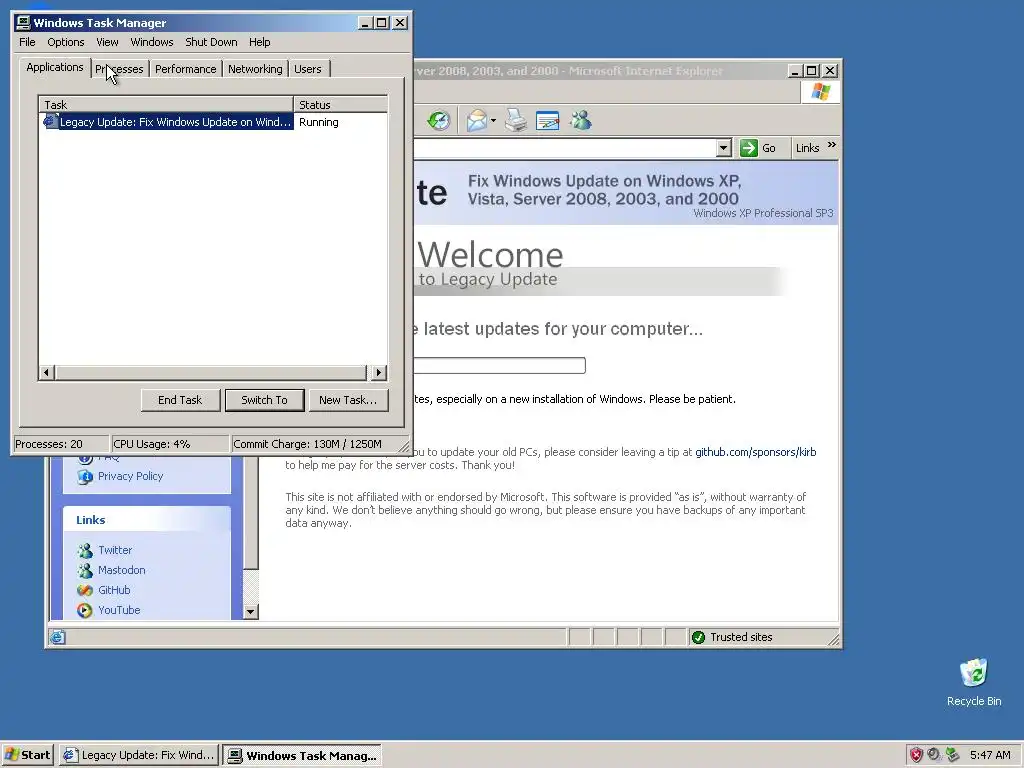Click the 5:47 AM clock

[990, 755]
